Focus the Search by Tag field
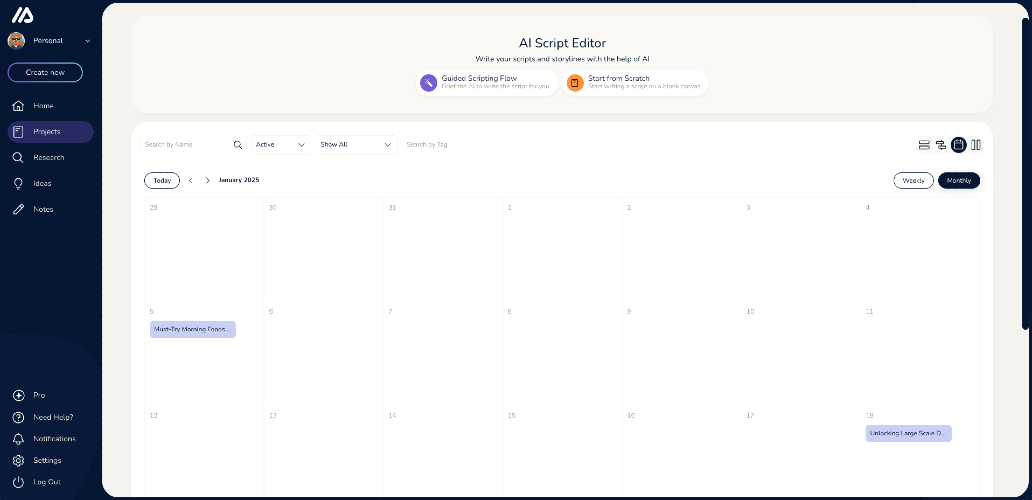The height and width of the screenshot is (500, 1032). point(446,145)
